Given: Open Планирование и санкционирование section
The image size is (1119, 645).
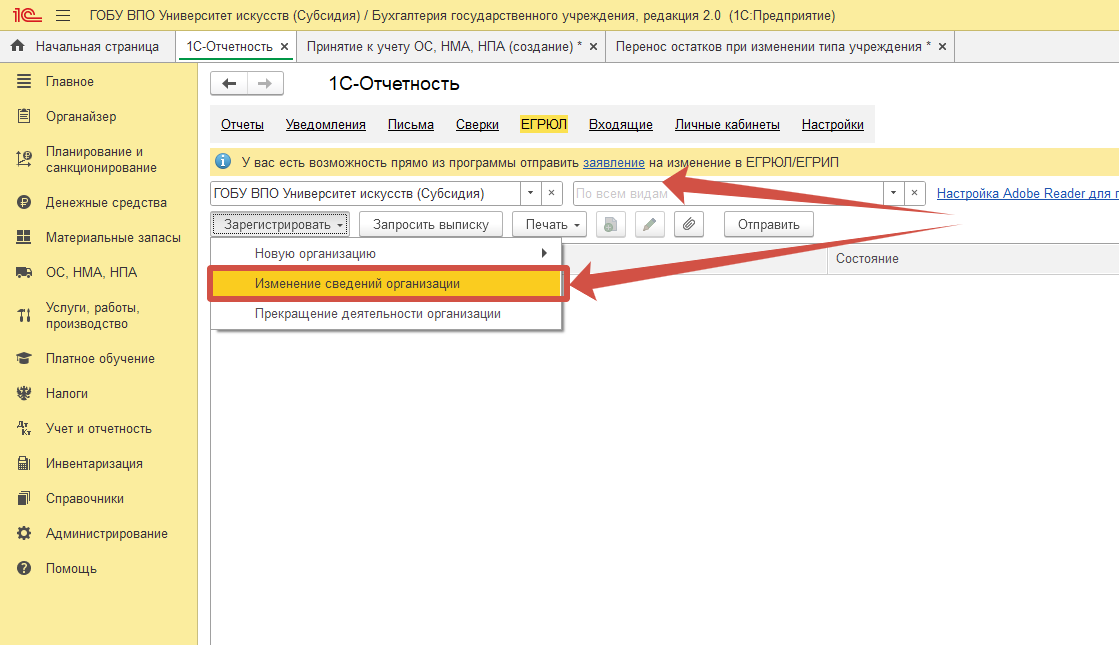Looking at the screenshot, I should click(x=101, y=160).
